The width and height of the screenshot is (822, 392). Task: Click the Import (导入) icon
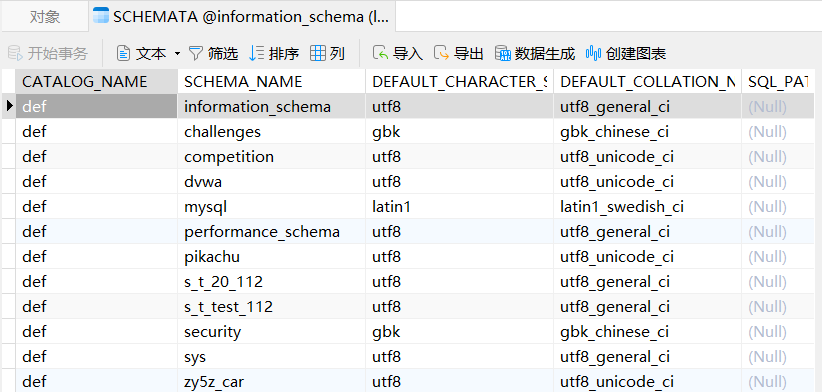point(381,53)
